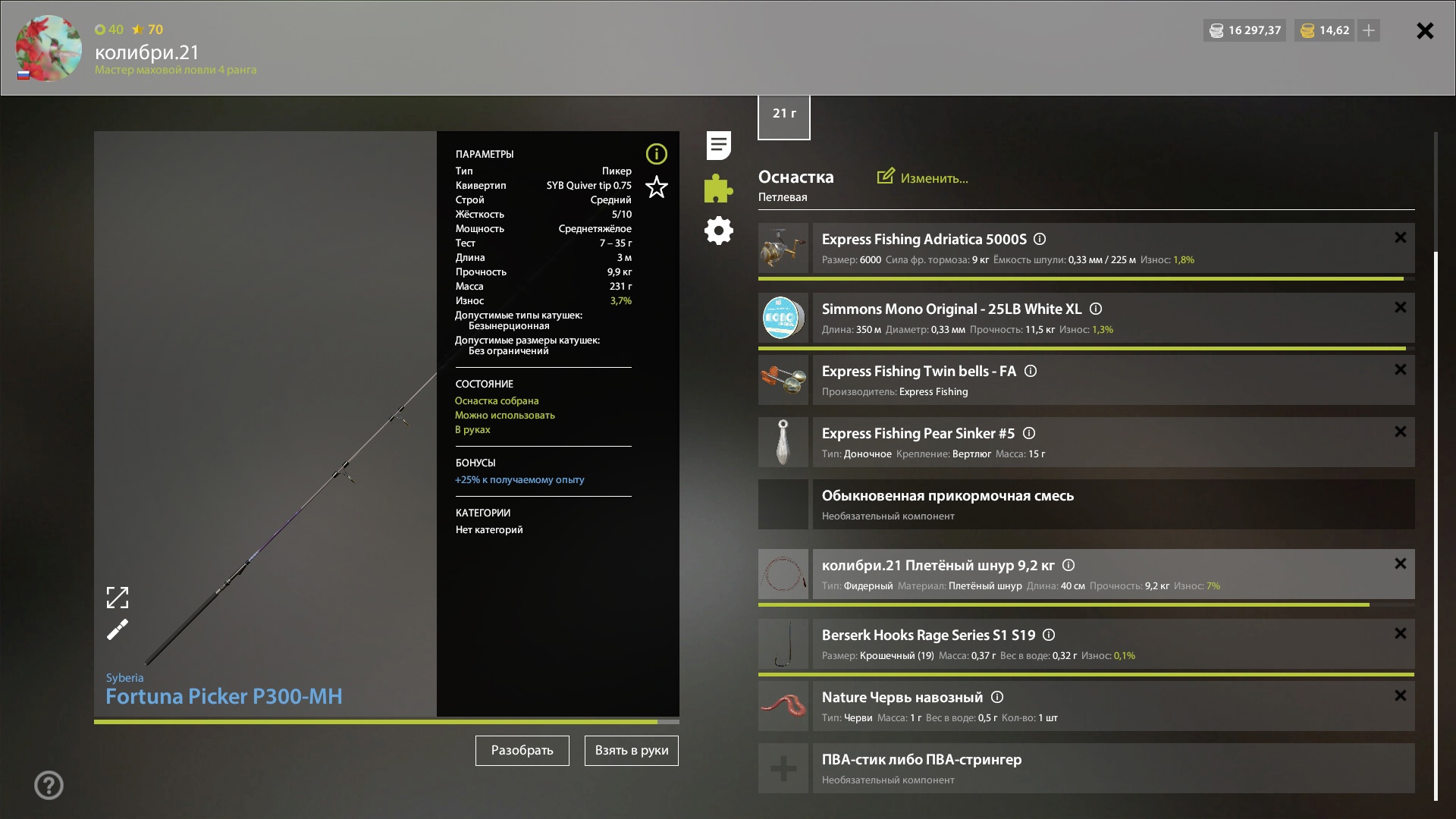The image size is (1456, 819).
Task: Click player level 40 indicator
Action: coord(109,30)
